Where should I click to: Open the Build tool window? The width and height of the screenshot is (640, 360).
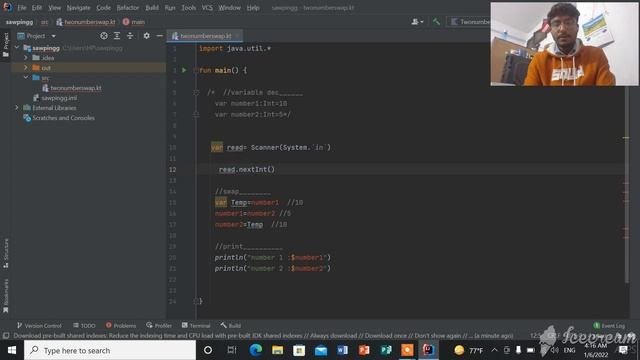click(231, 325)
